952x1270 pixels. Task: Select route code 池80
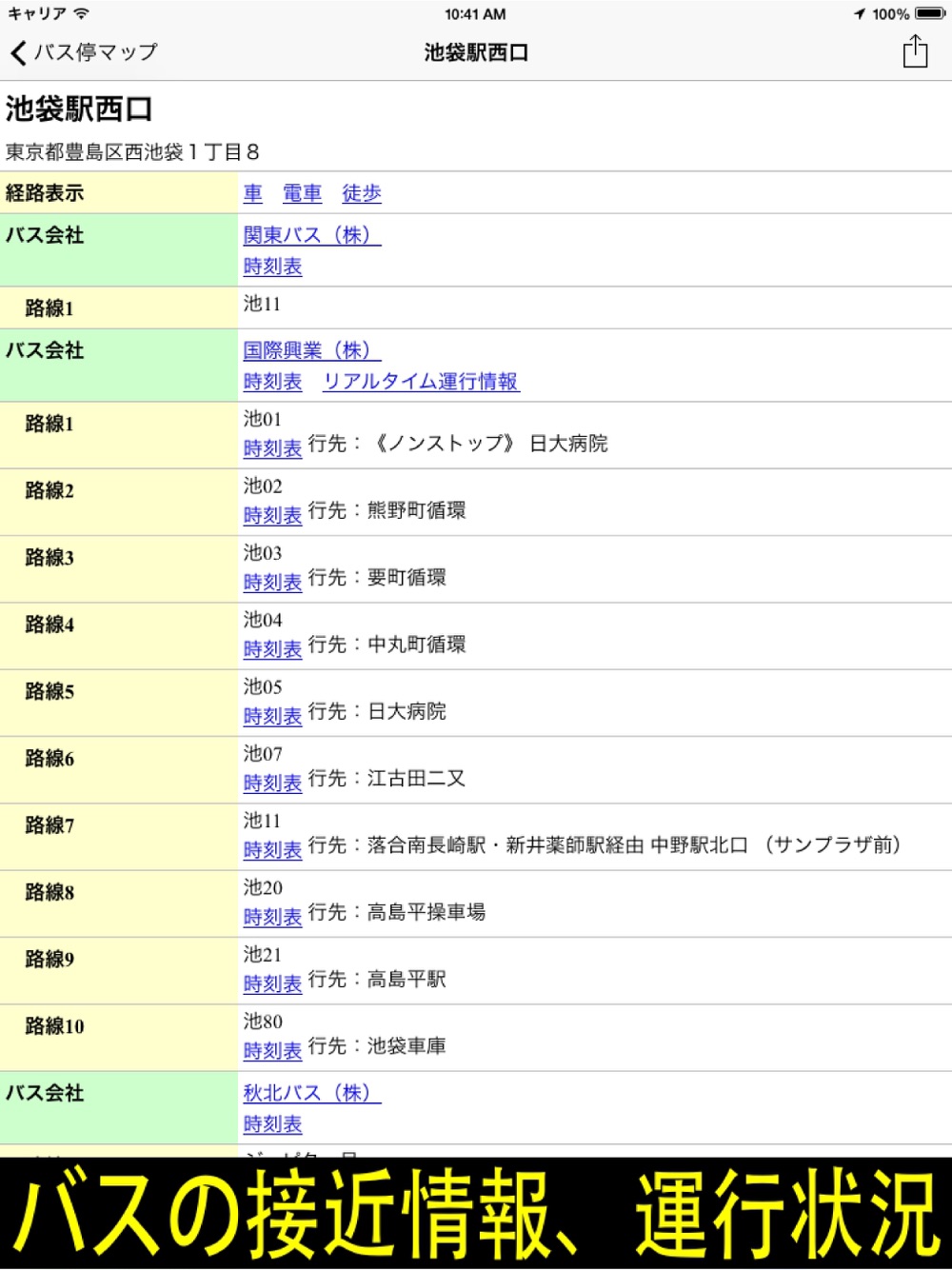tap(263, 1022)
